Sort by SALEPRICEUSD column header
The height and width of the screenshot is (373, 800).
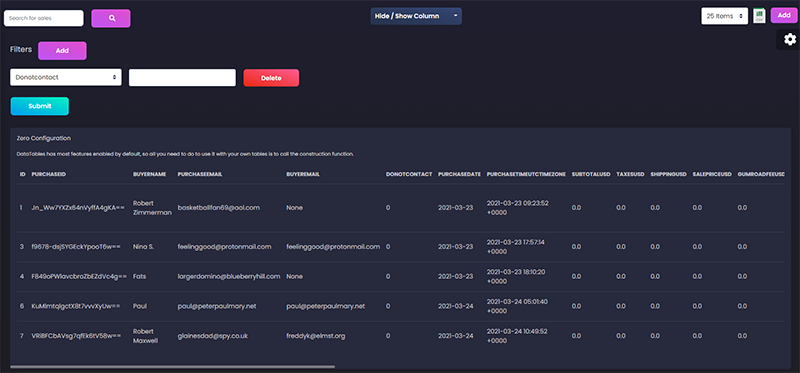click(712, 174)
